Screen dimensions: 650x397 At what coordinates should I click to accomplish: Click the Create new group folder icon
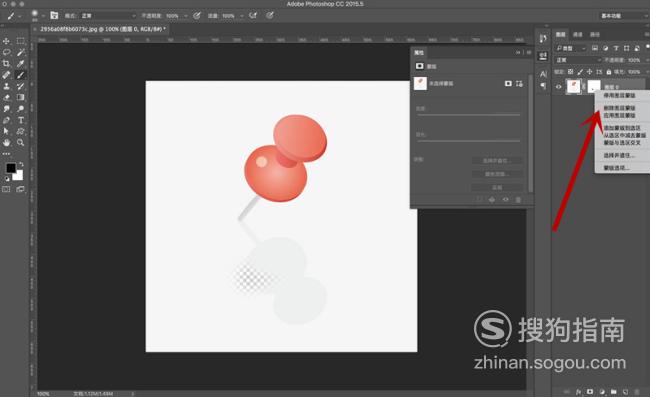click(x=614, y=392)
